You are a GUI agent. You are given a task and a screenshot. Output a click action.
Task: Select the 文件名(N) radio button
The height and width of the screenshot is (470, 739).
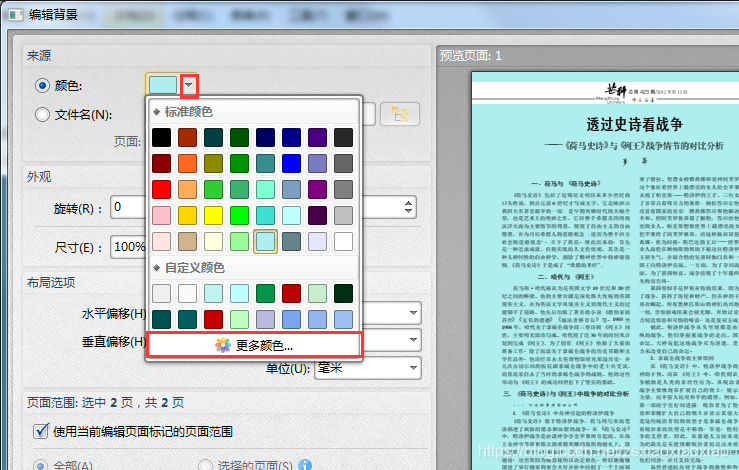(x=42, y=115)
